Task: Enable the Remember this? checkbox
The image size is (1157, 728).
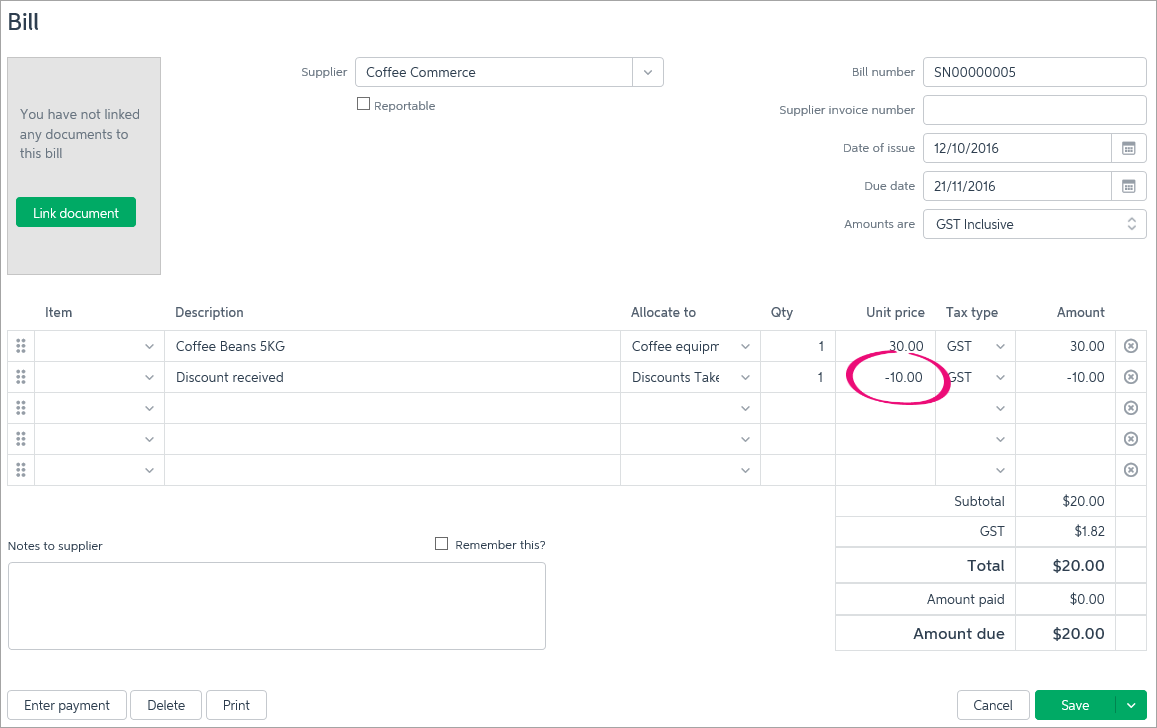Action: [x=442, y=544]
